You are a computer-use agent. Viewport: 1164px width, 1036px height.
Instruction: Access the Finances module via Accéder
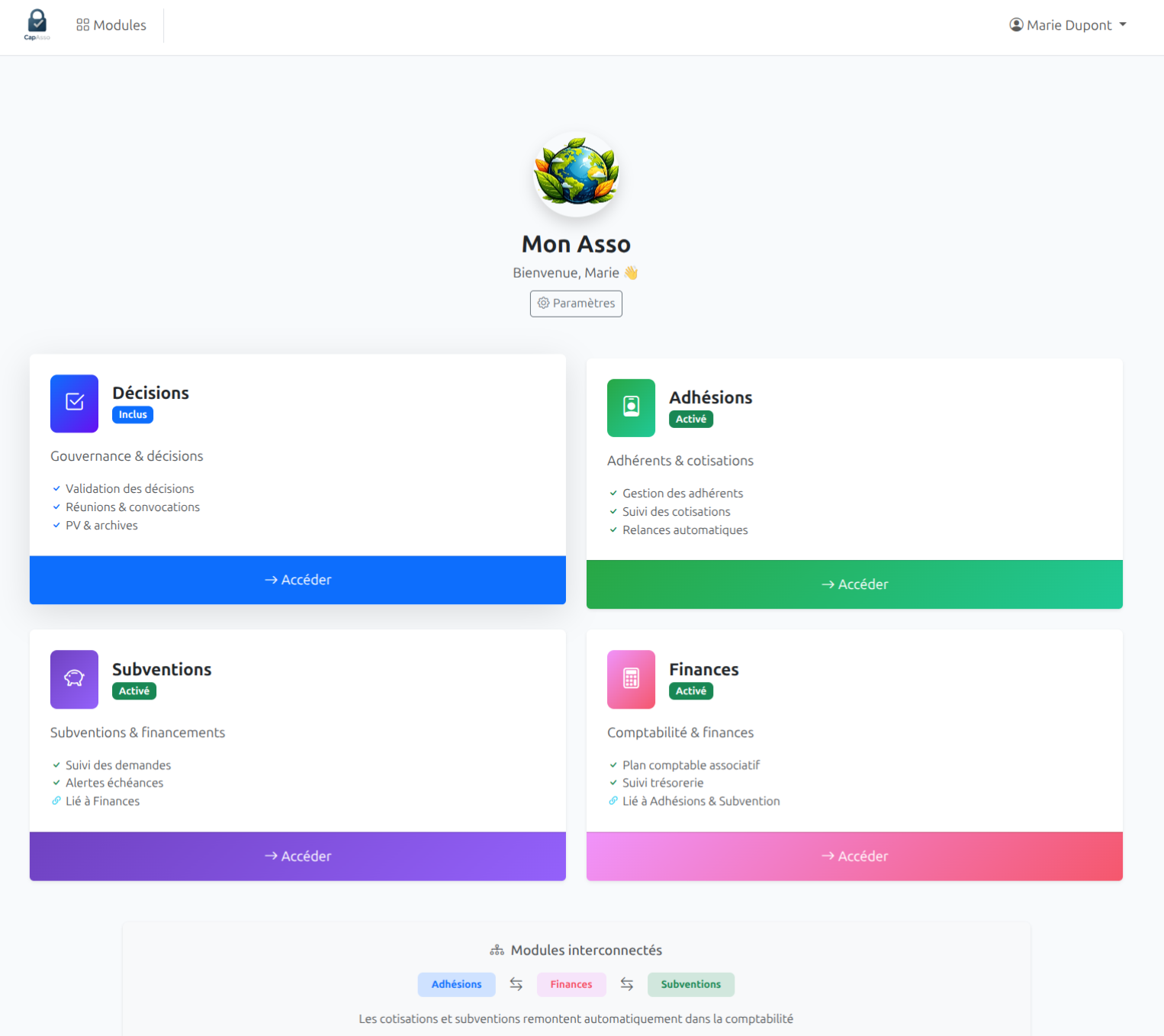pos(854,856)
